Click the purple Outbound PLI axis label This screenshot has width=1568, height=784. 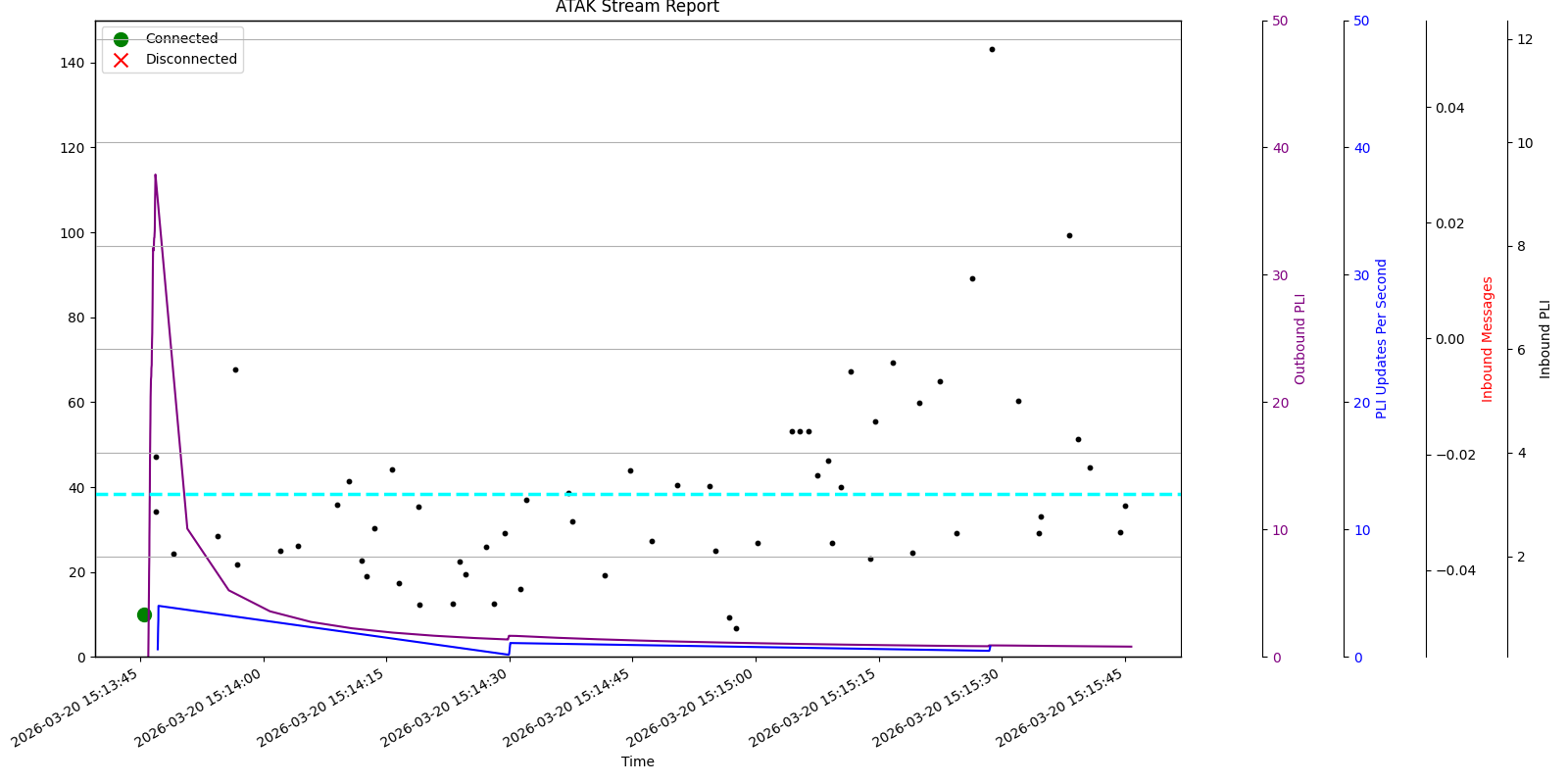pos(1300,338)
